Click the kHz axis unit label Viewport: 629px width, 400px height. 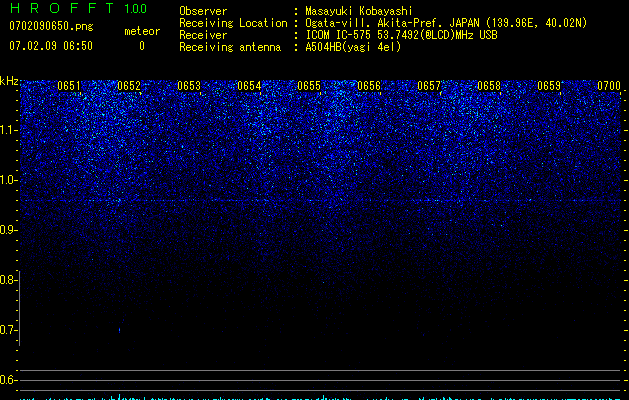[x=9, y=81]
